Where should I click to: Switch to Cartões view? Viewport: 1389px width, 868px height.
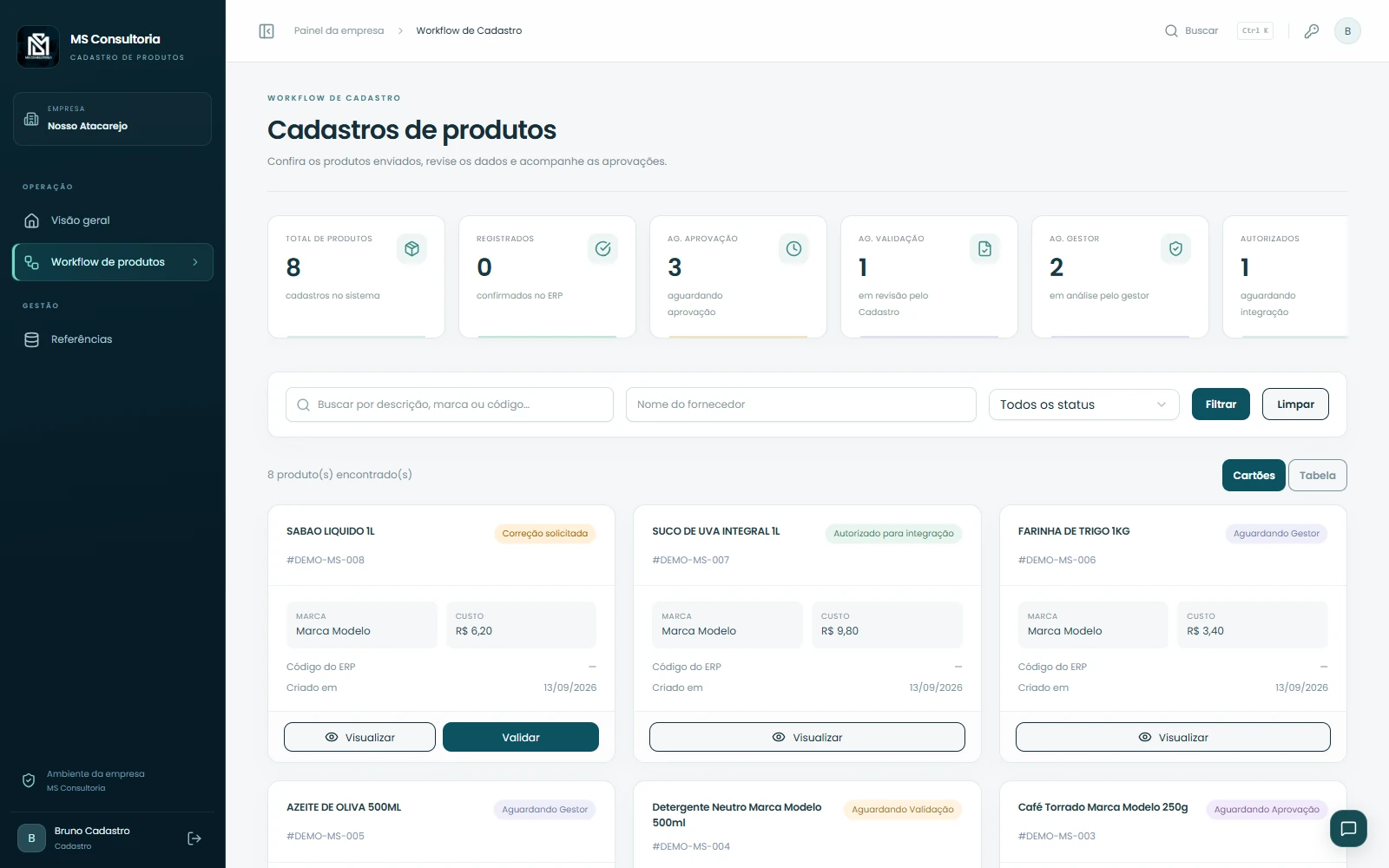(1254, 476)
